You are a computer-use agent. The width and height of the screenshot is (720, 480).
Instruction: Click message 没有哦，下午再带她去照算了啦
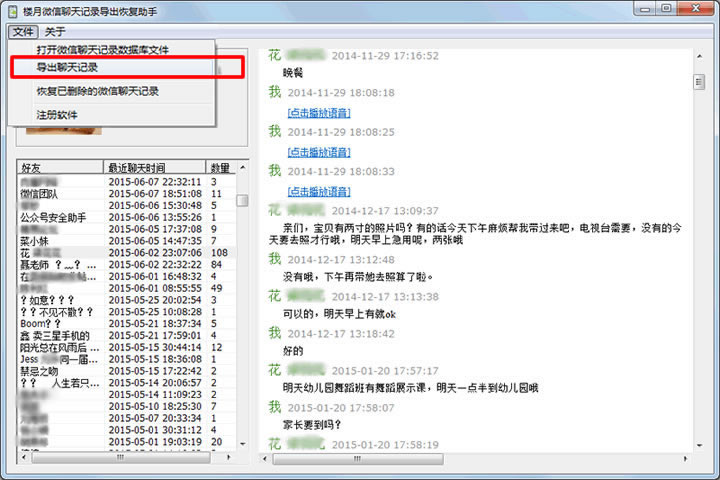pyautogui.click(x=358, y=277)
